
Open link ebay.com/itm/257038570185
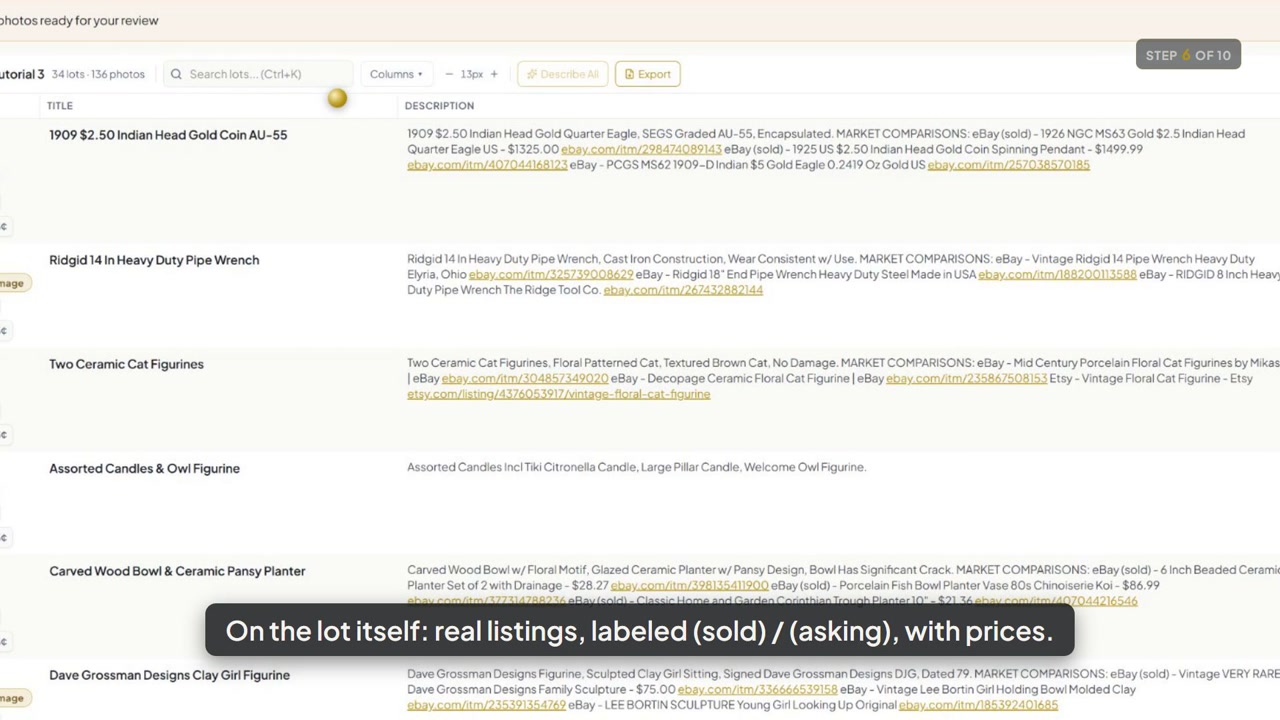[x=1008, y=165]
